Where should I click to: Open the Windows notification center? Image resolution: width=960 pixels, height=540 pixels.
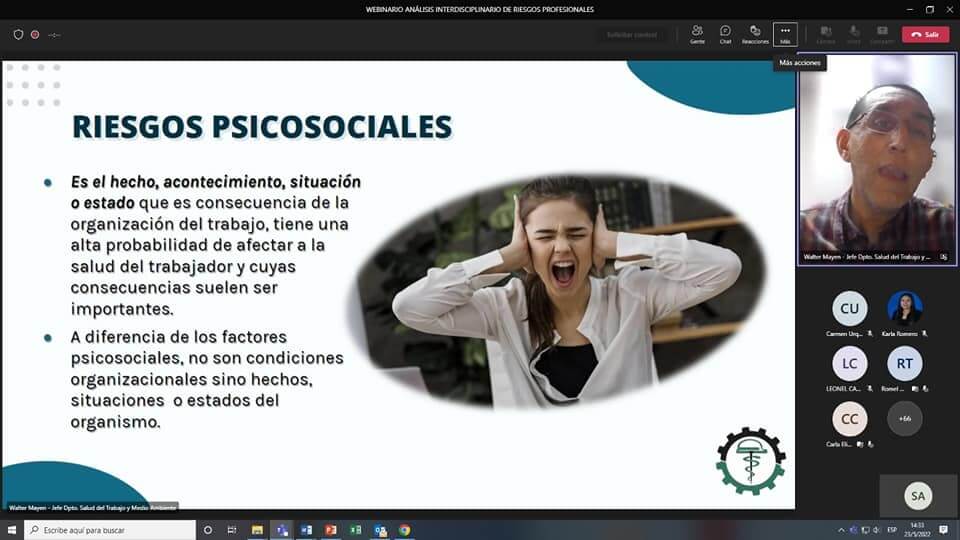(x=943, y=530)
